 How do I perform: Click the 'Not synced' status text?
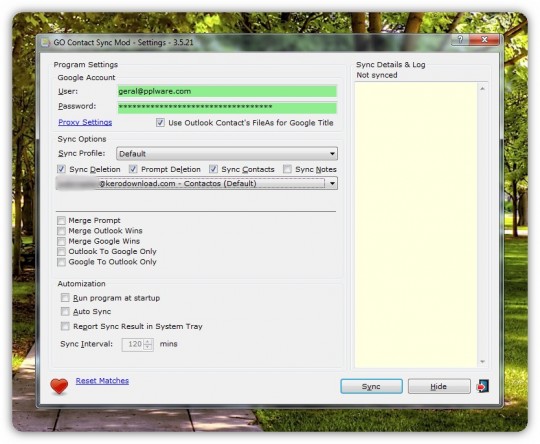(x=377, y=75)
